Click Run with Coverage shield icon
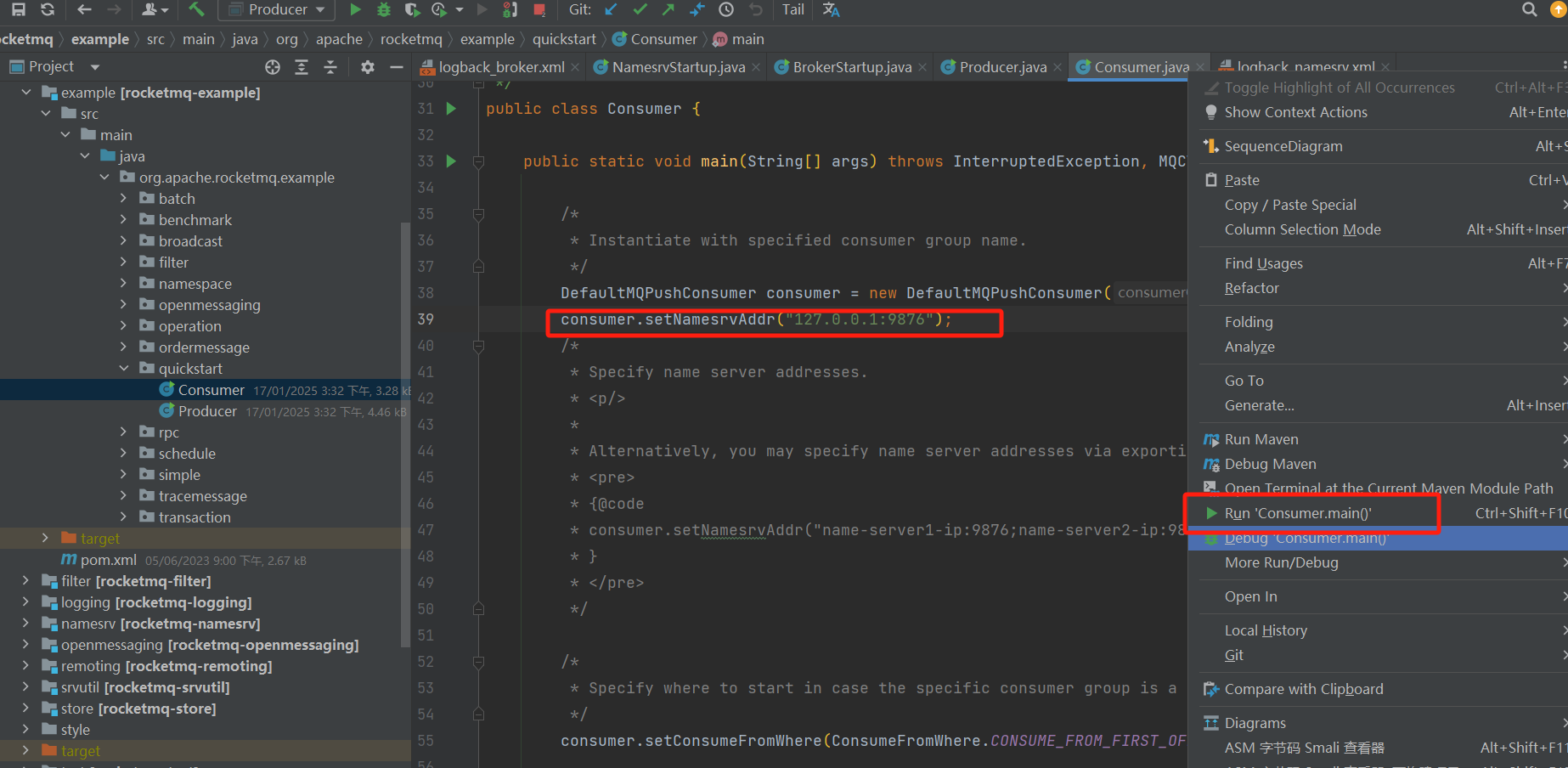1568x768 pixels. 412,9
